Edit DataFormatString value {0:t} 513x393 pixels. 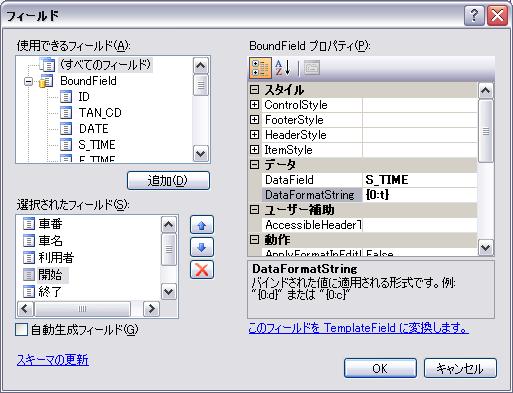pyautogui.click(x=420, y=195)
